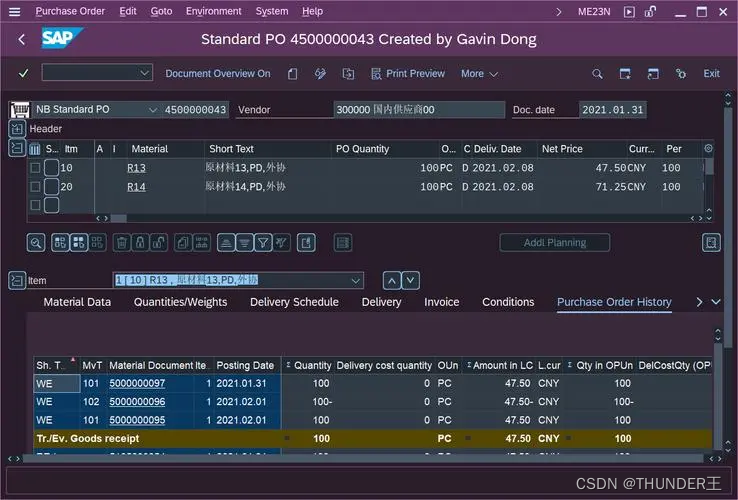Click the copy item icon
738x500 pixels.
[x=183, y=243]
